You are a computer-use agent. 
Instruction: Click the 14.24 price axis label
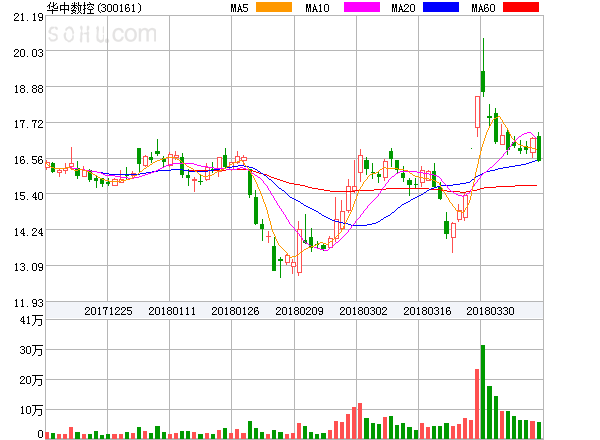coord(28,232)
